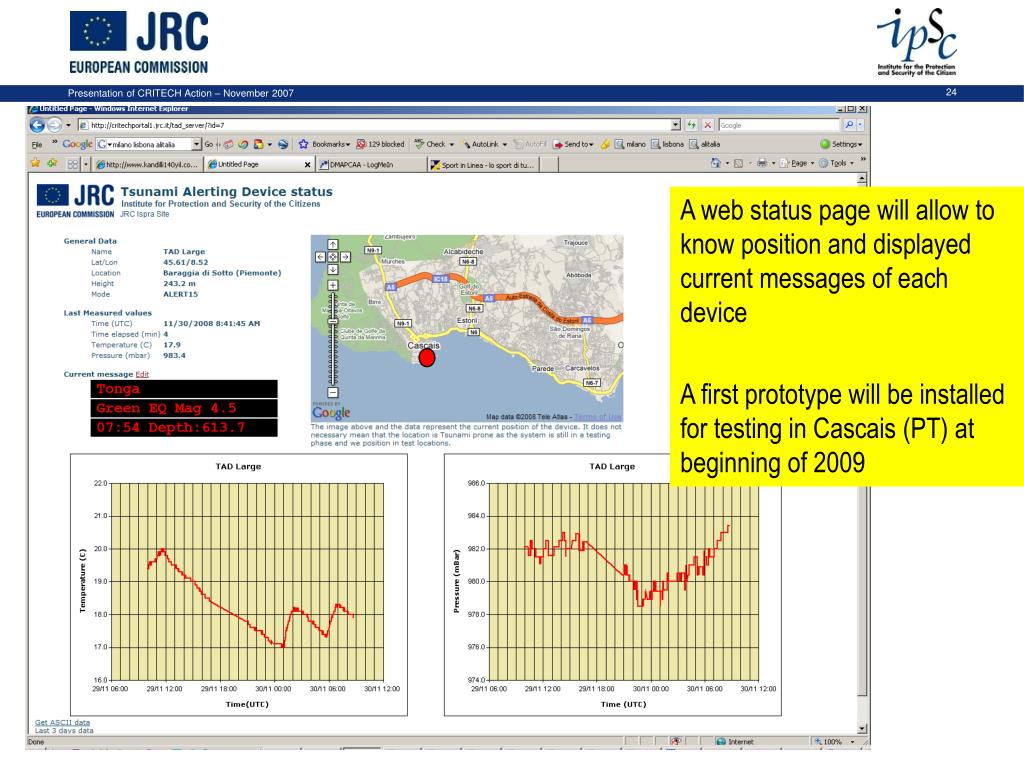Open the Bookmarks star menu
Viewport: 1024px width, 768px height.
324,144
